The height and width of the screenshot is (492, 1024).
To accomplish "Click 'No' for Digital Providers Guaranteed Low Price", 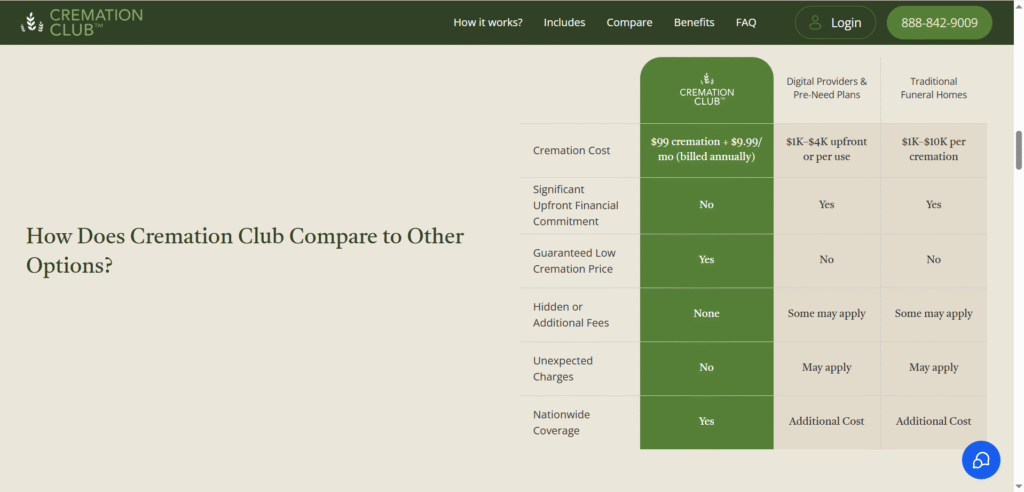I will click(827, 259).
